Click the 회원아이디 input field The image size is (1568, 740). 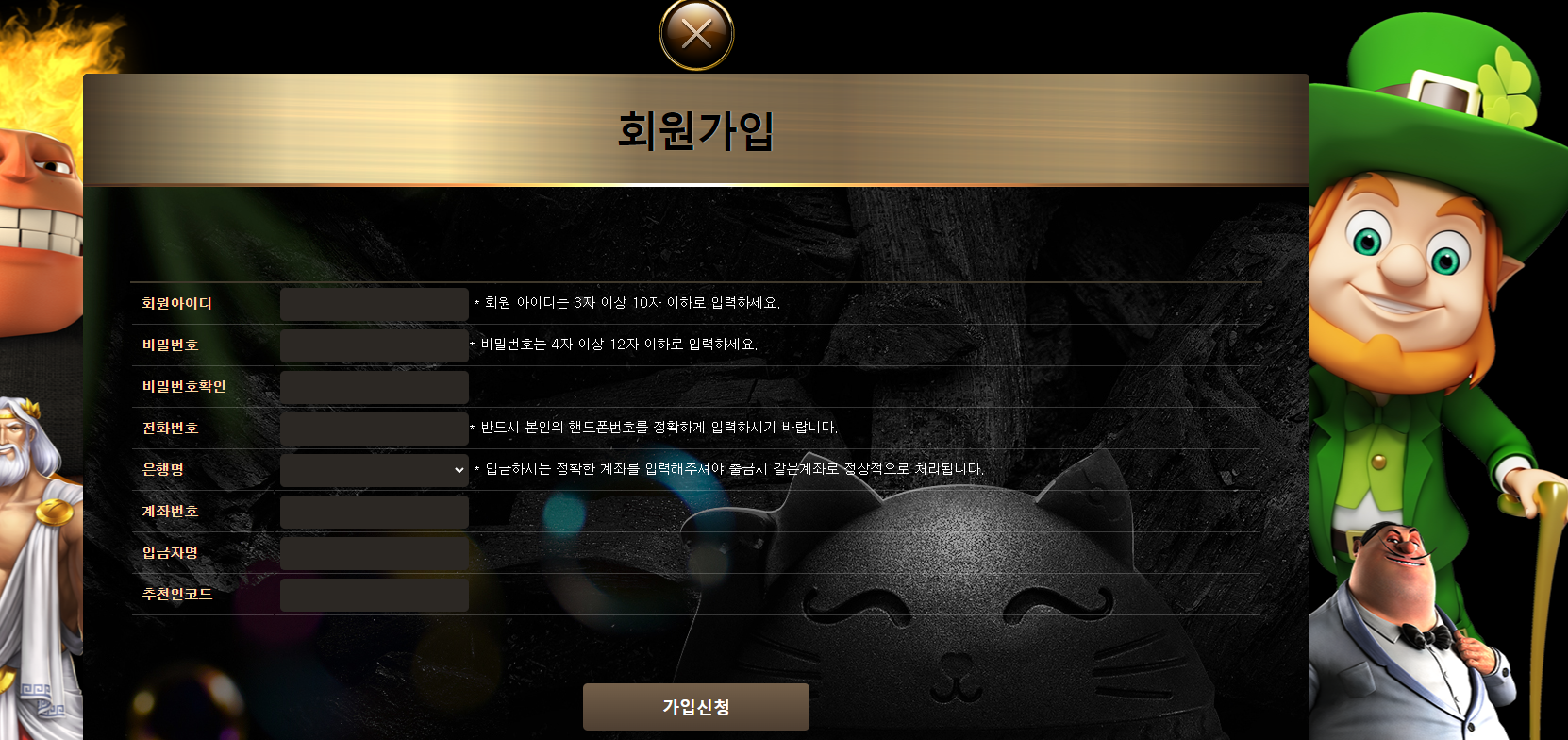point(375,304)
